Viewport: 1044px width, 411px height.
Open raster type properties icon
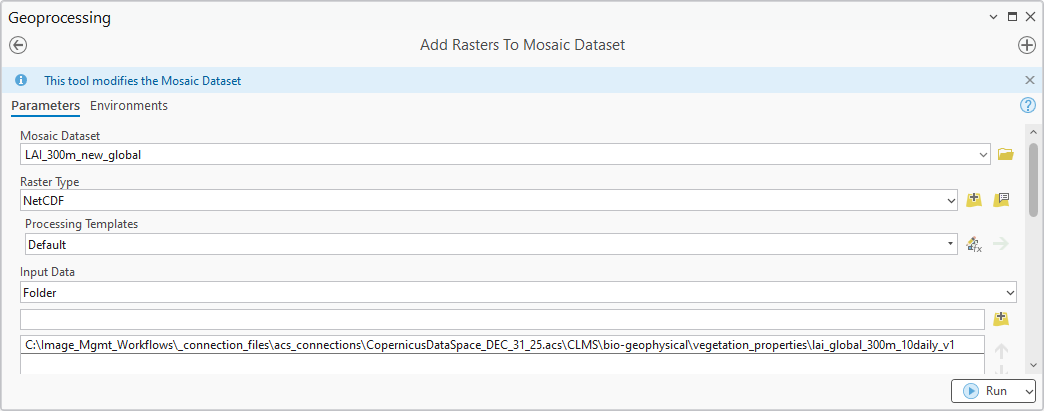click(1001, 200)
